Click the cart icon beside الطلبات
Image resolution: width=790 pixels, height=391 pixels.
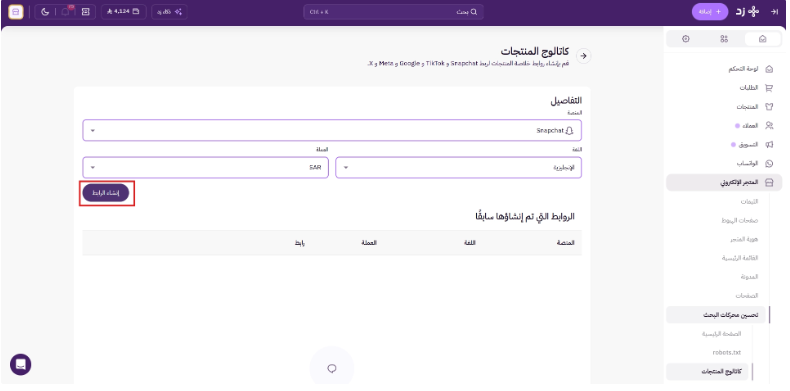[769, 88]
